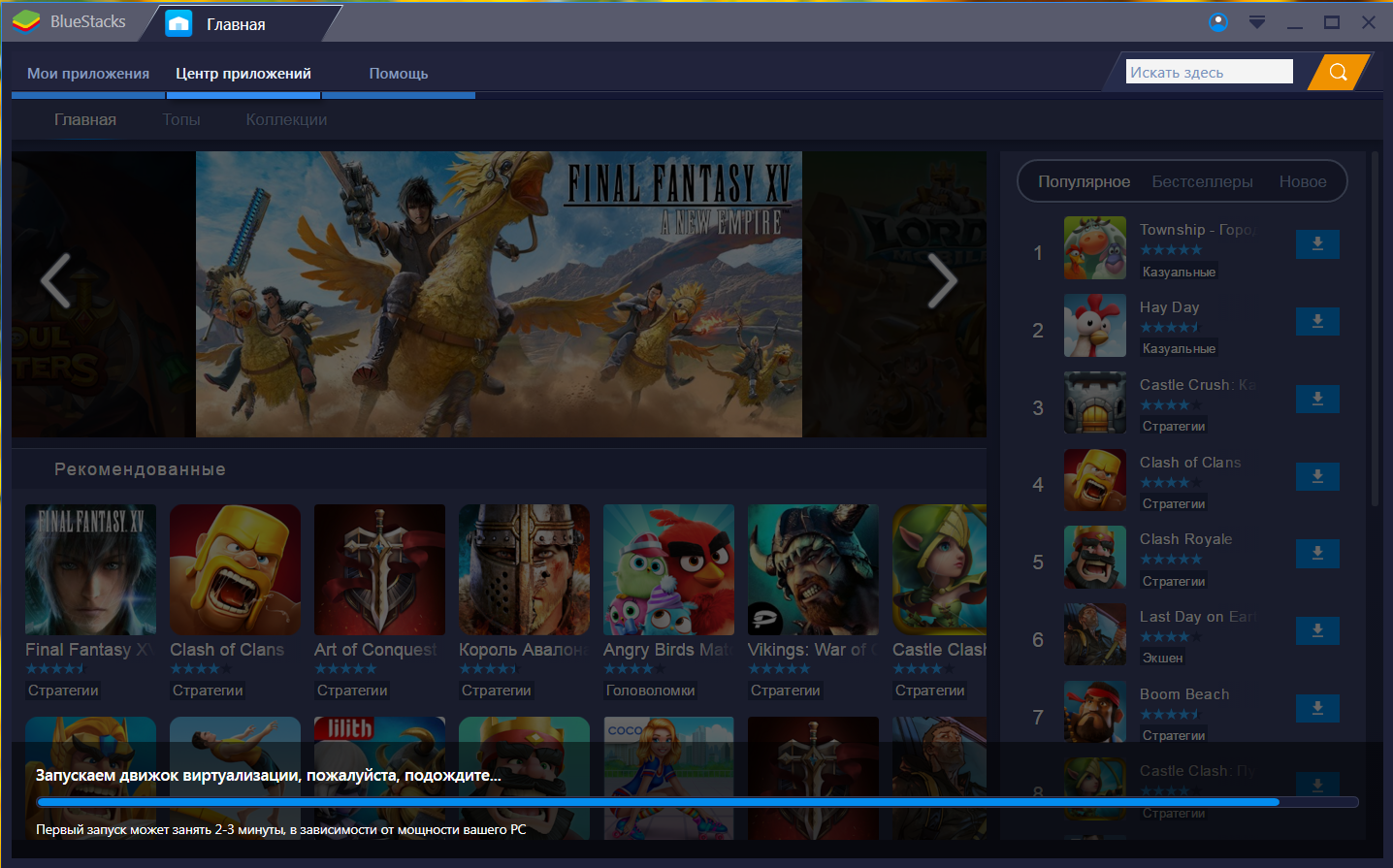The width and height of the screenshot is (1393, 868).
Task: Open the Angry Birds Match recommended thumbnail
Action: click(668, 570)
